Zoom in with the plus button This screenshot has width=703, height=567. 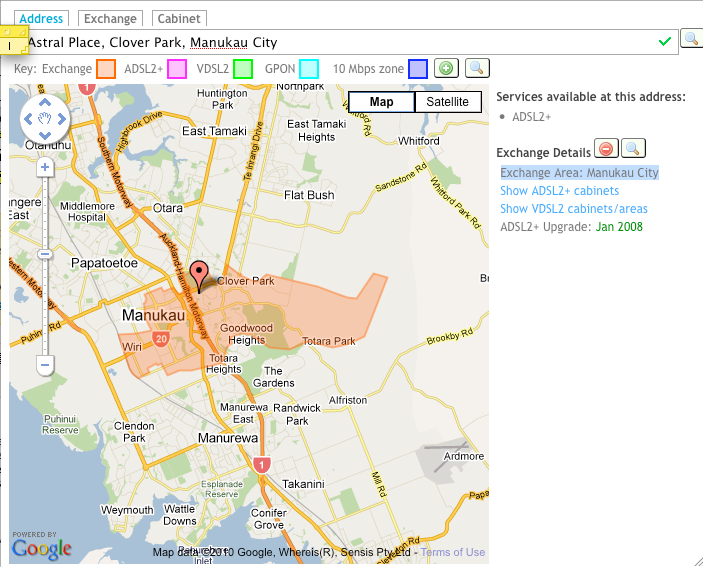[x=45, y=168]
